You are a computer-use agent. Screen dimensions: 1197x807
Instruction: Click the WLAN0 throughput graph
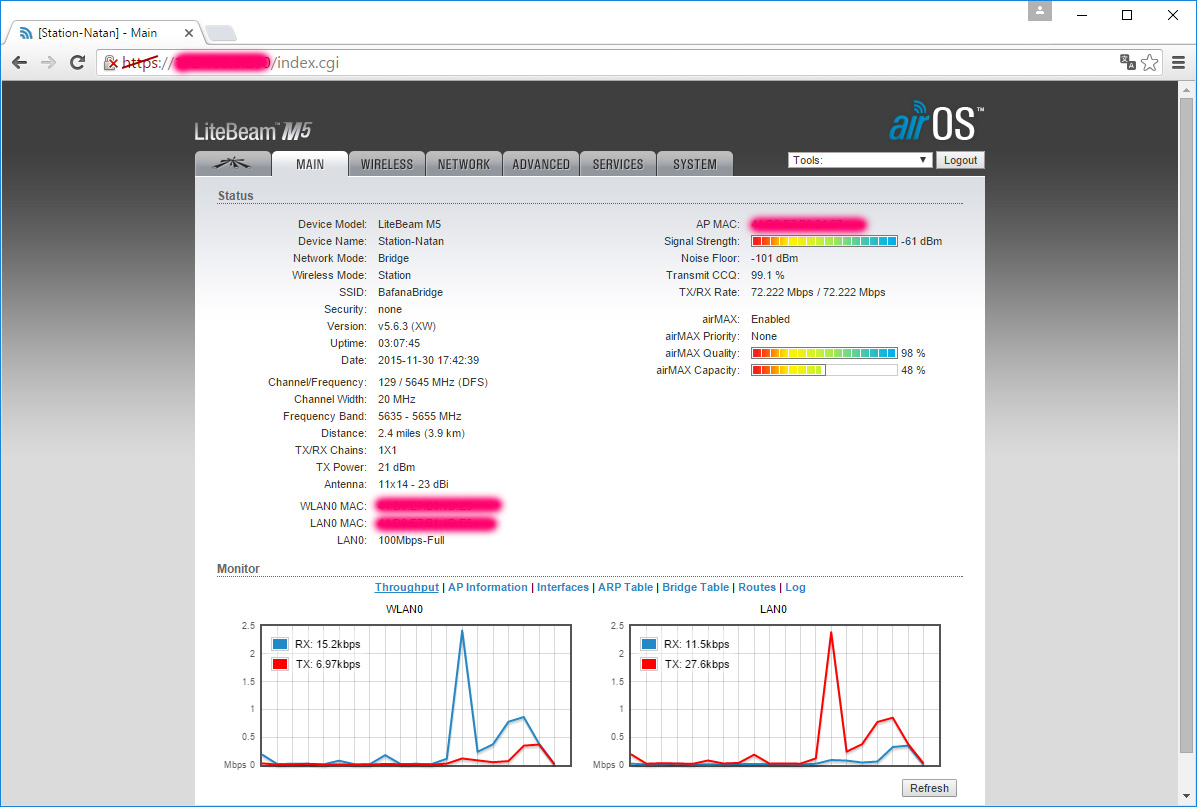[x=416, y=696]
